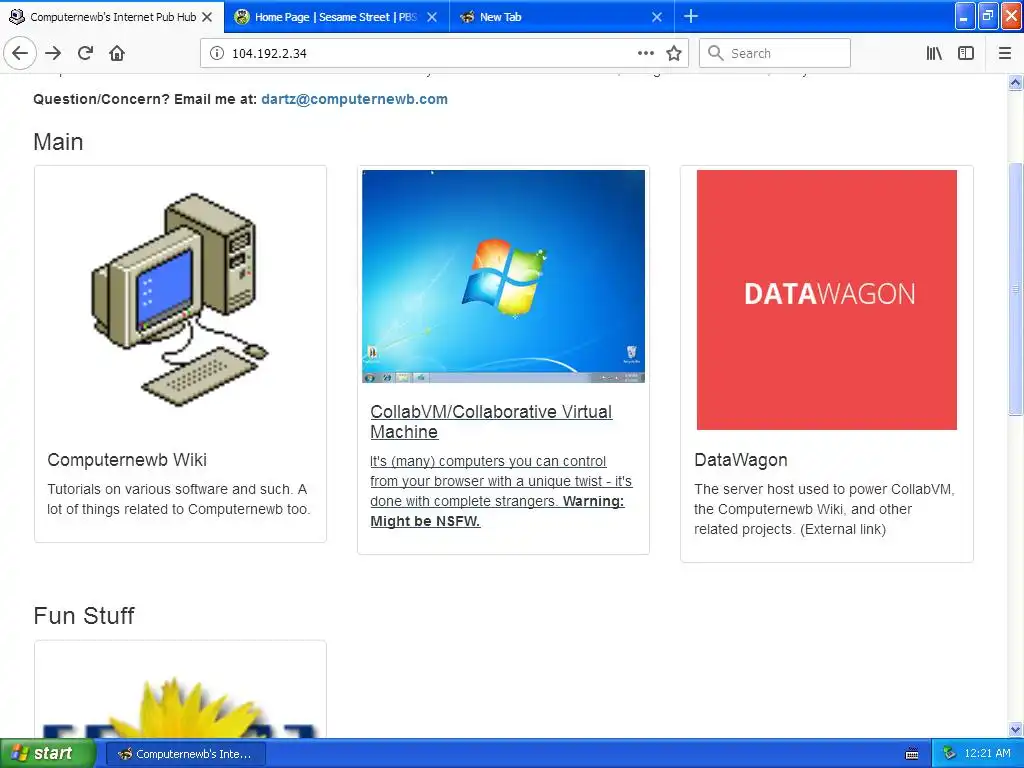Screen dimensions: 1024x768
Task: Click the vertical scrollbar thumb
Action: 1015,288
